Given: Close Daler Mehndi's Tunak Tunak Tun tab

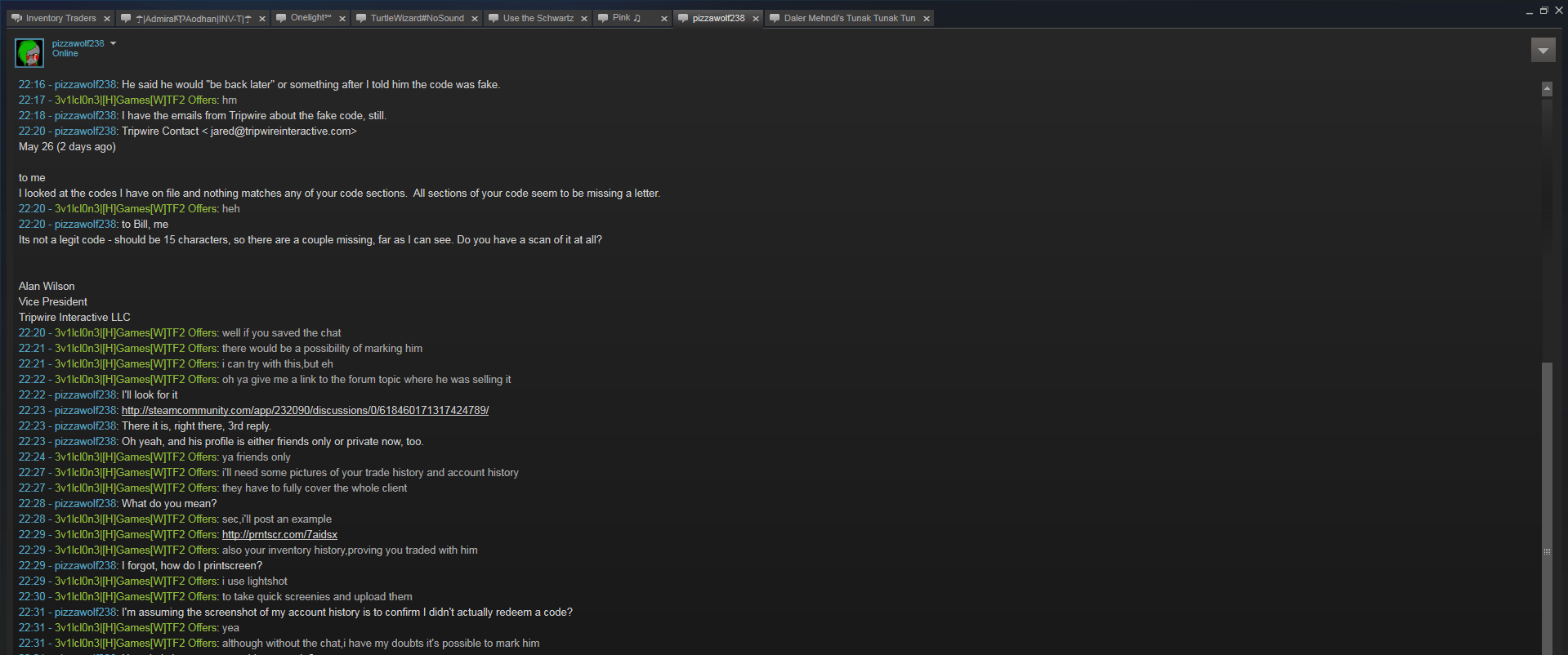Looking at the screenshot, I should click(x=927, y=19).
